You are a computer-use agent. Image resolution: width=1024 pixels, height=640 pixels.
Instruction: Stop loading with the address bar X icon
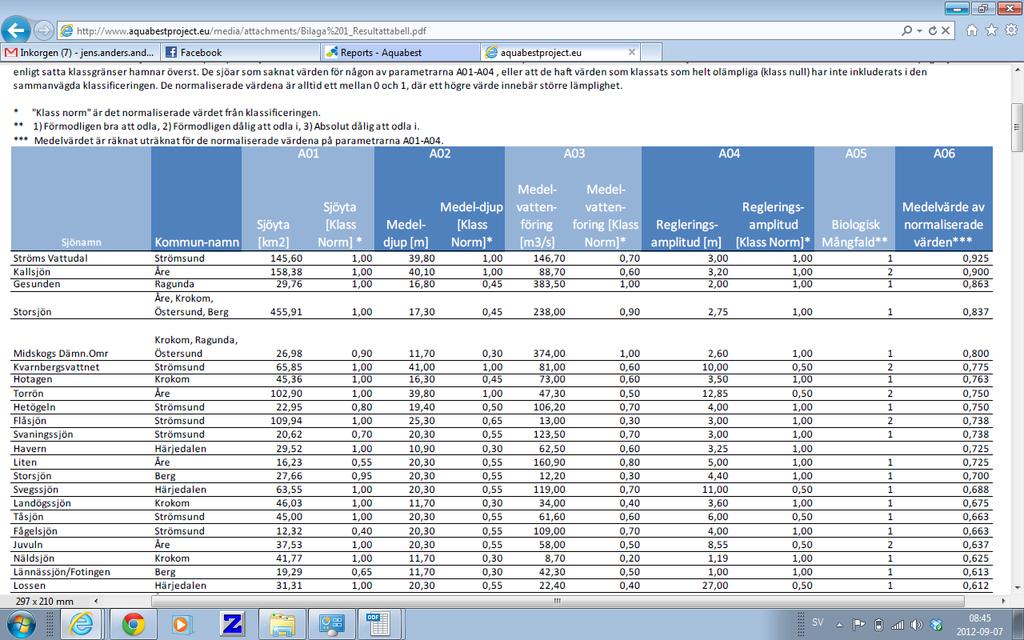945,31
